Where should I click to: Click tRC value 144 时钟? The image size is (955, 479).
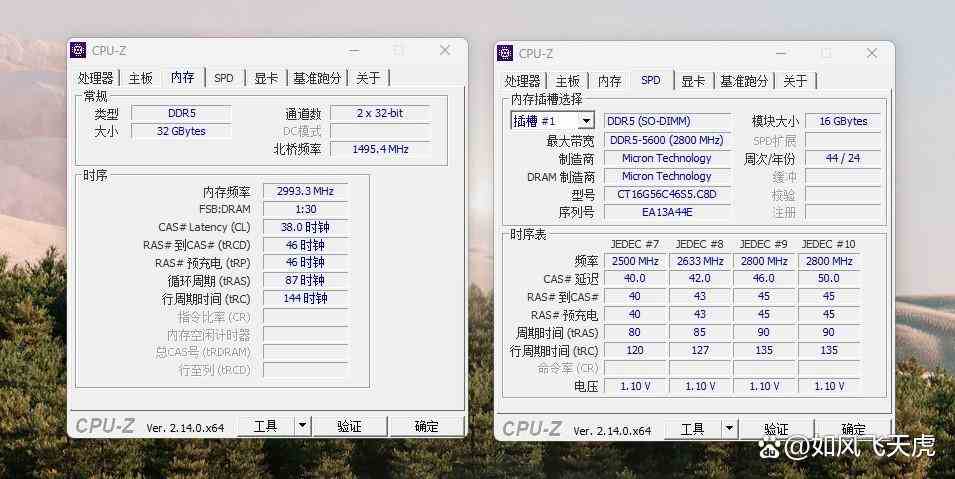[306, 299]
